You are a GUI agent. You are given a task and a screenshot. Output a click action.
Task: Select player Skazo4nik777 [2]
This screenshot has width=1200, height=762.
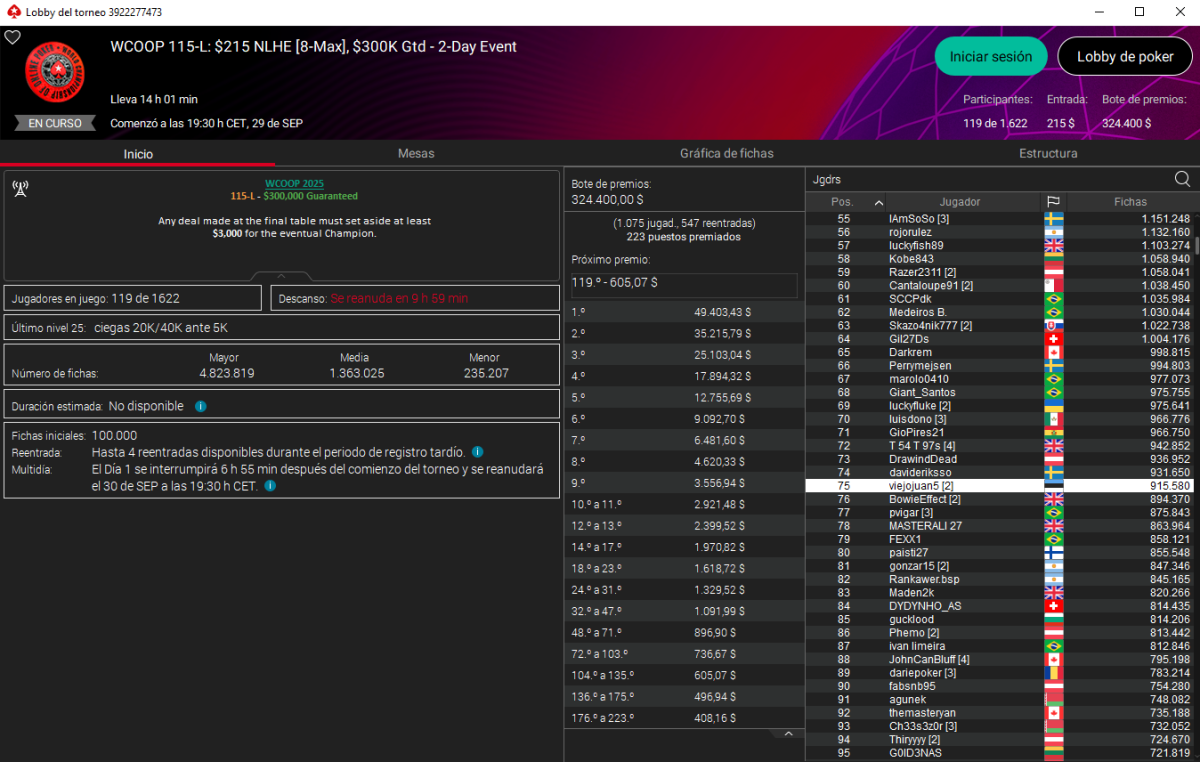(999, 325)
